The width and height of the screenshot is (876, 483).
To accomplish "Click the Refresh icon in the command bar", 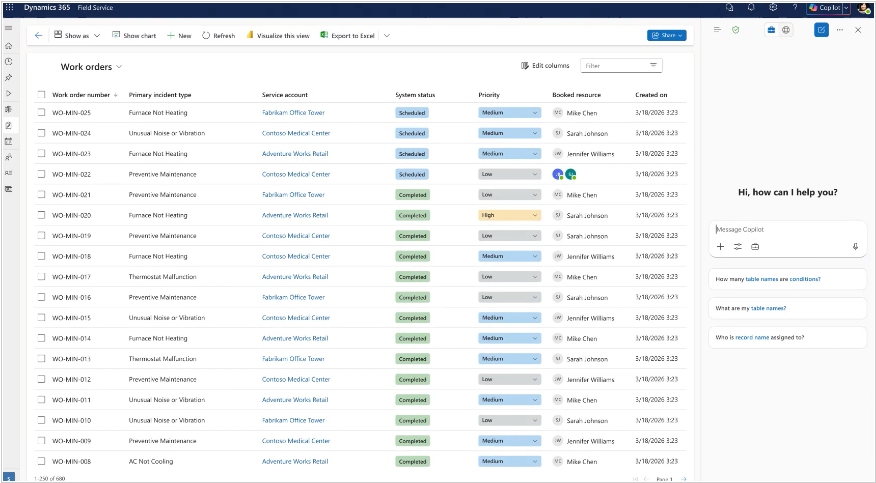I will click(206, 35).
